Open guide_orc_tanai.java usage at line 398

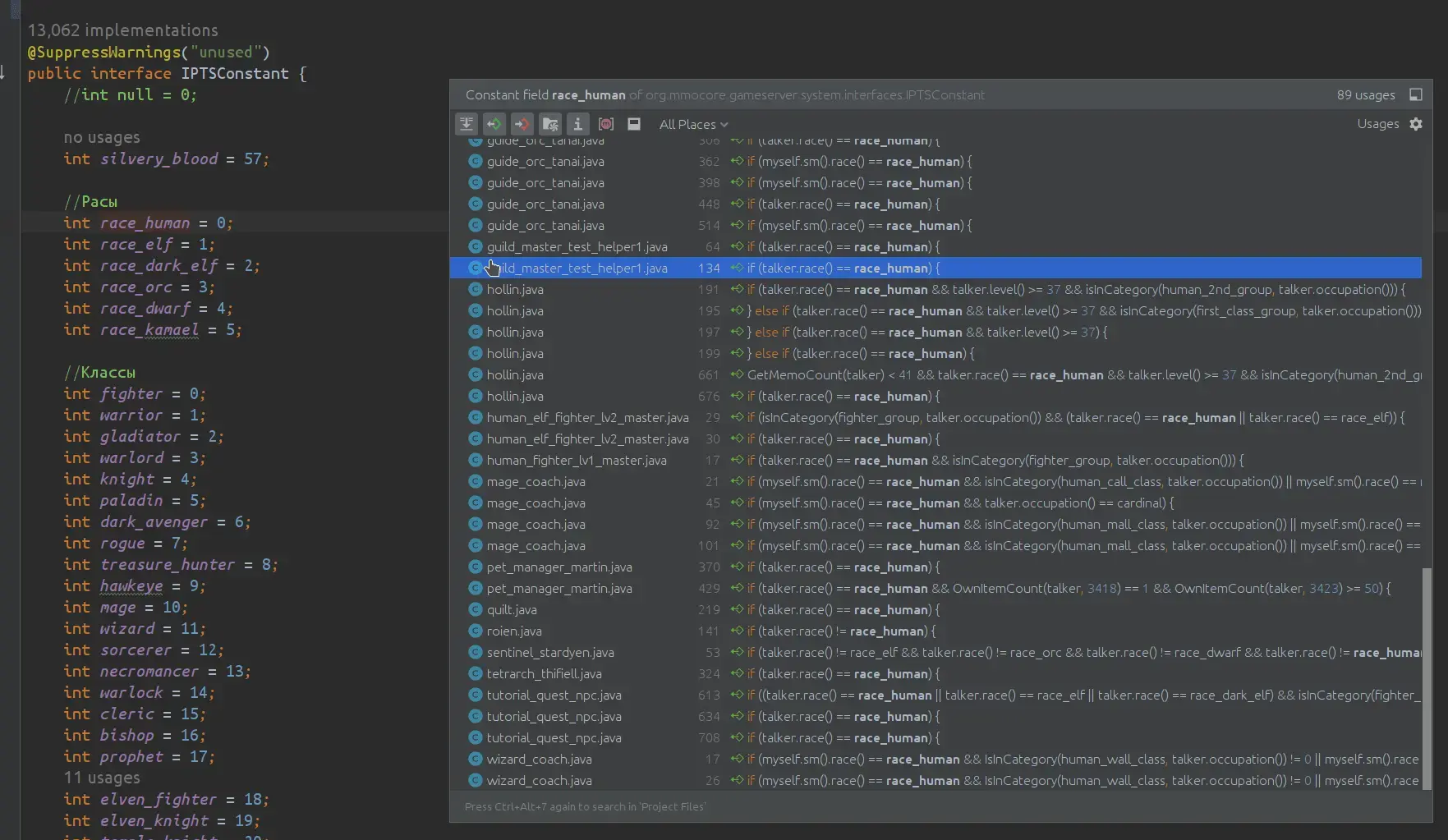935,183
